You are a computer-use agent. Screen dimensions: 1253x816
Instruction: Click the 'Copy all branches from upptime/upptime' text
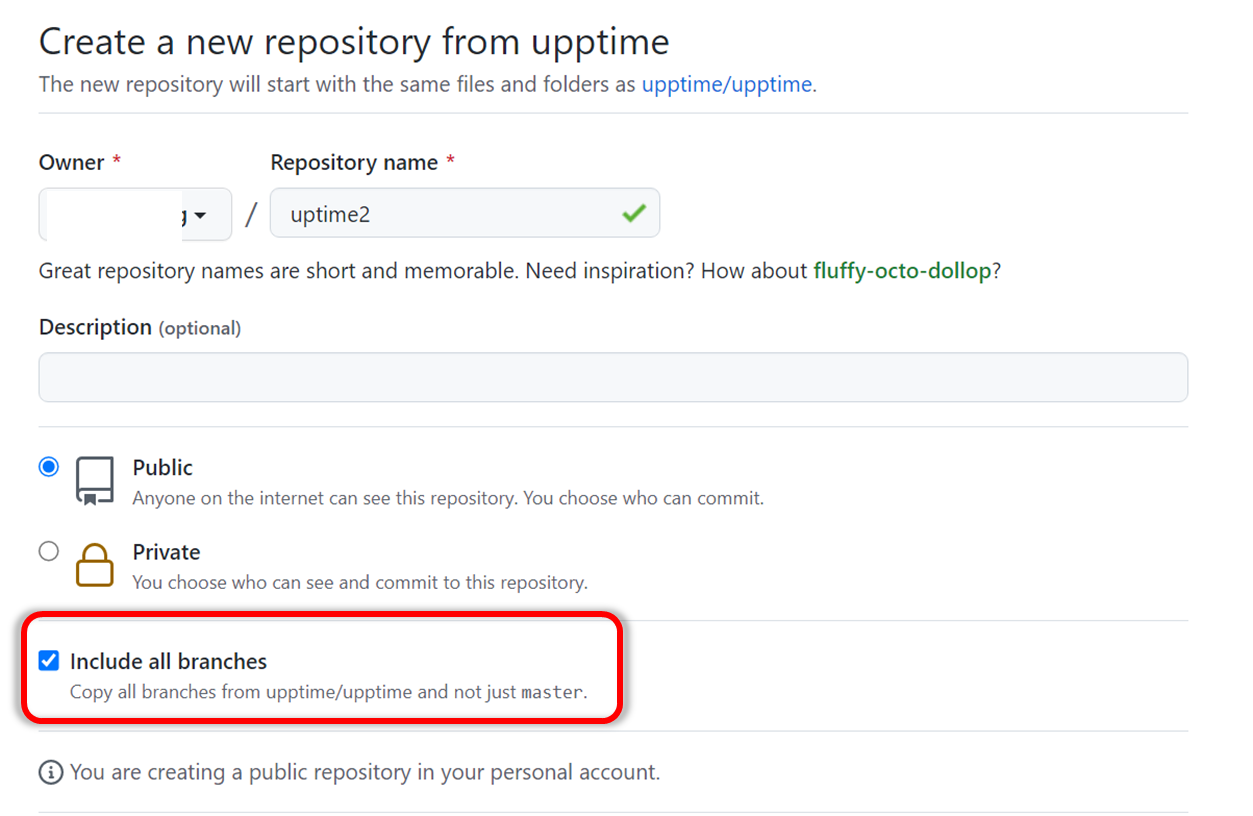(329, 691)
